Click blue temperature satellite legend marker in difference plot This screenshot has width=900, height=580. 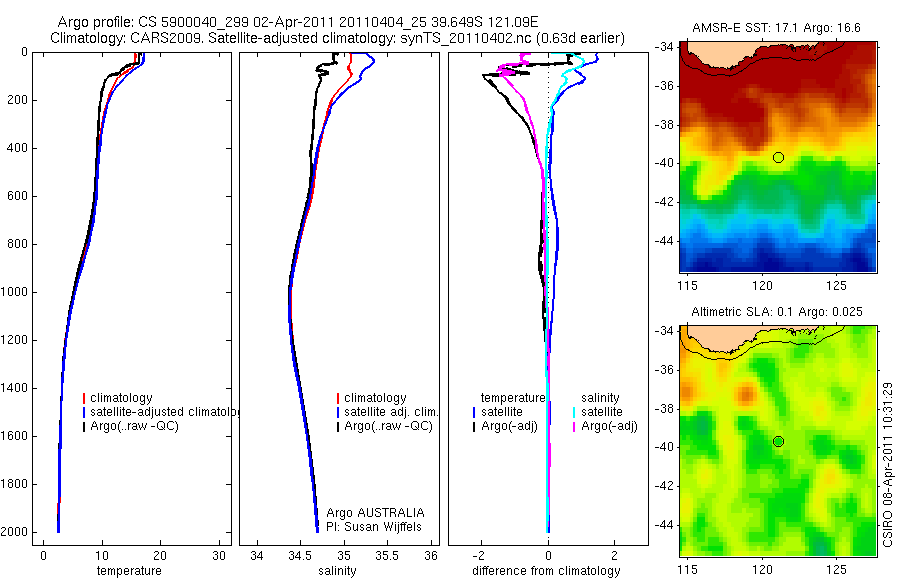[474, 412]
